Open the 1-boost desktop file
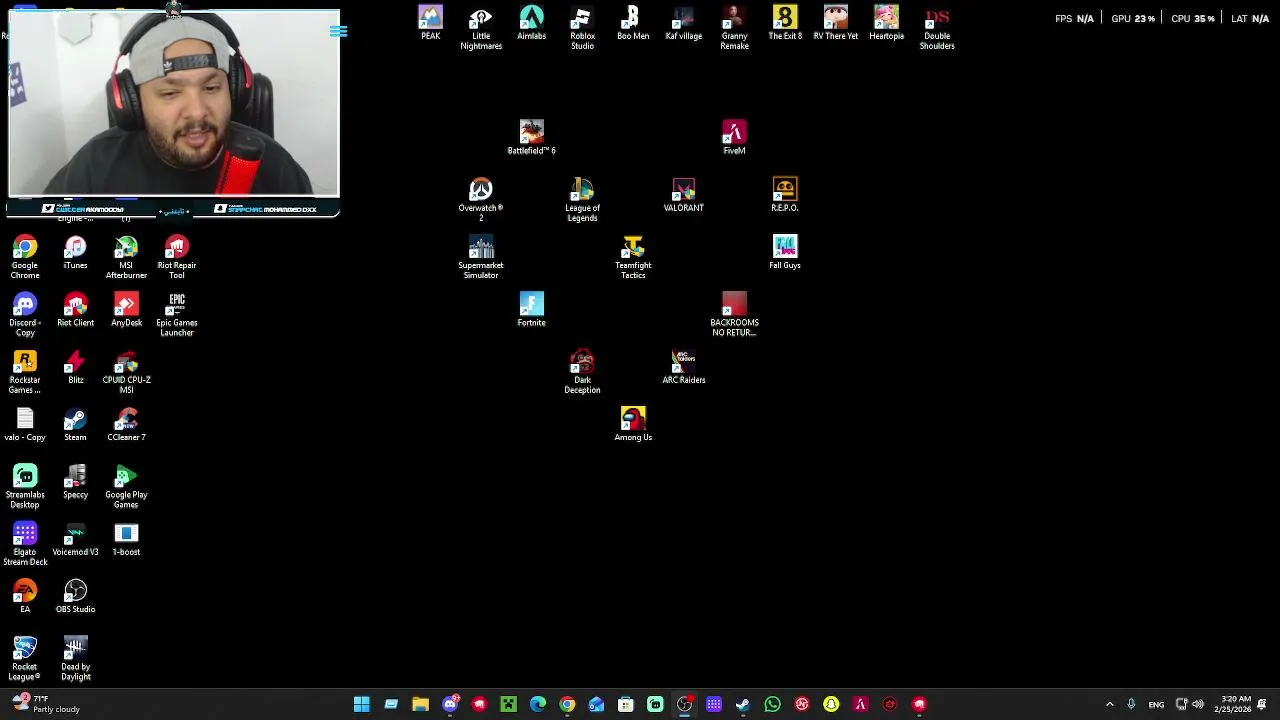This screenshot has height=720, width=1280. coord(126,539)
